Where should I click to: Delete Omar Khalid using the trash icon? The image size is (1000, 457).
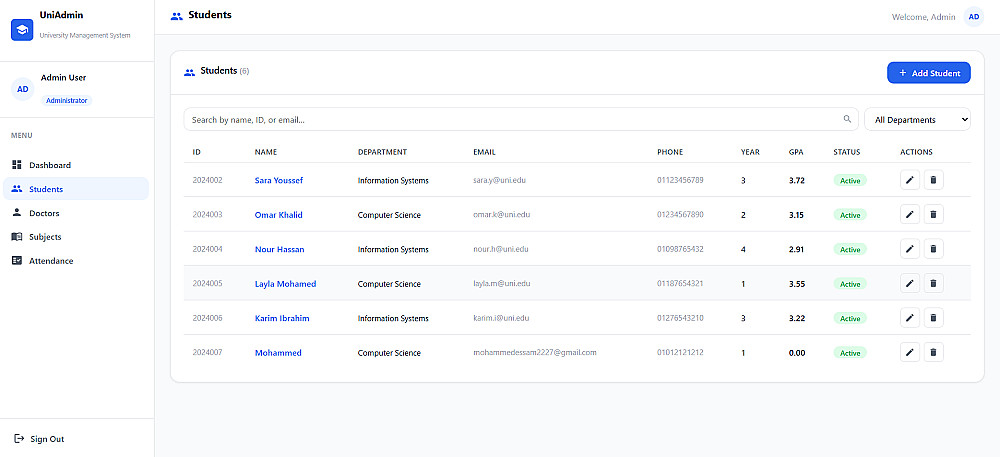[933, 215]
